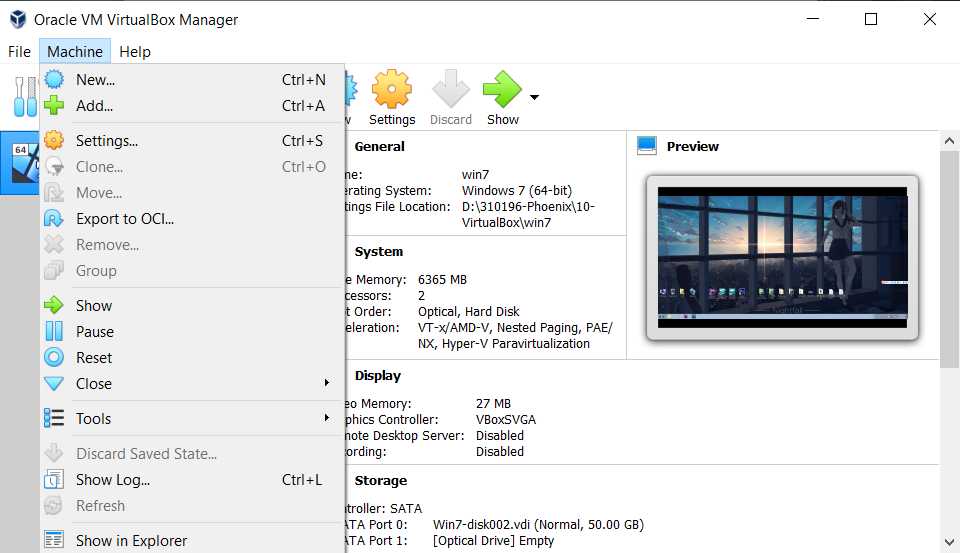Open the File menu
Image resolution: width=960 pixels, height=553 pixels.
19,51
